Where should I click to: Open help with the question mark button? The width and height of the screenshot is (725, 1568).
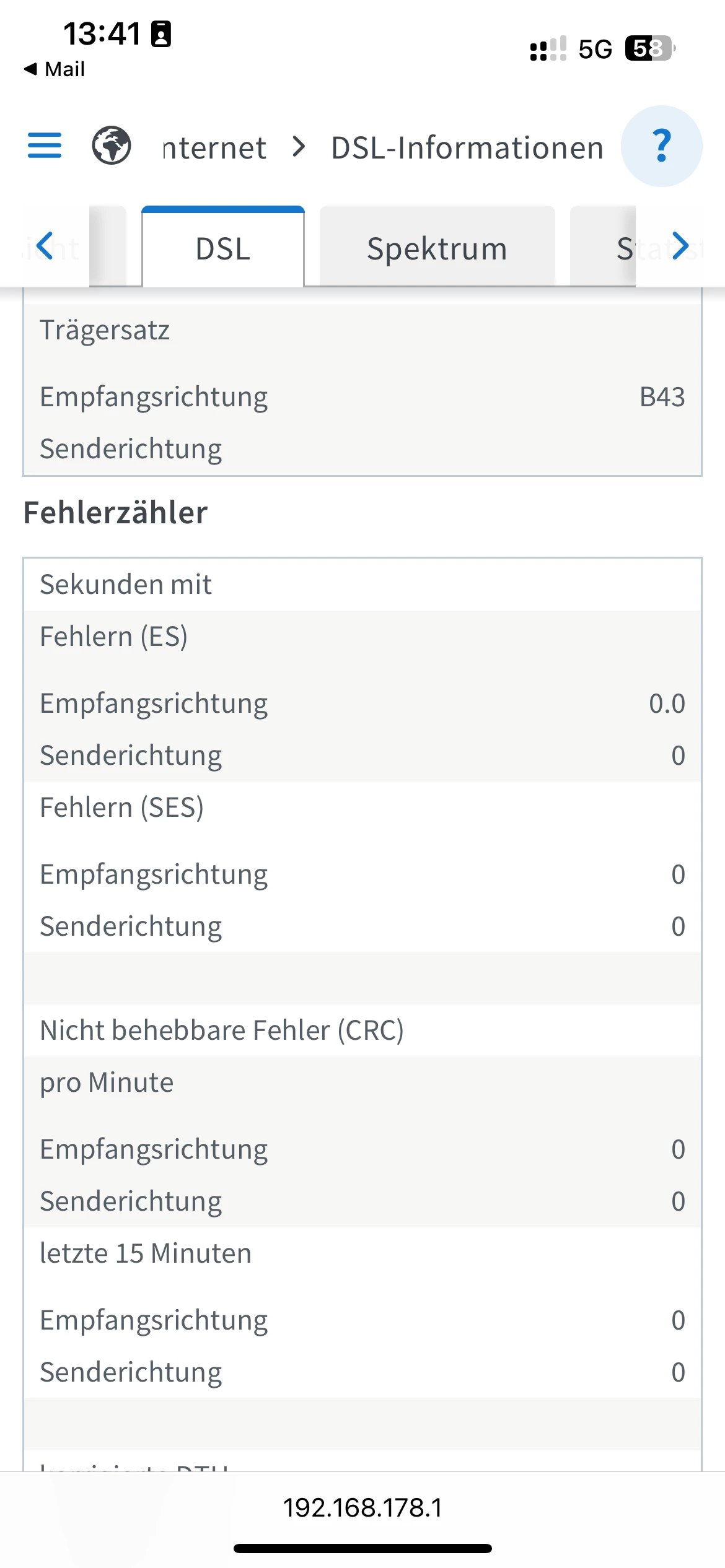point(661,146)
